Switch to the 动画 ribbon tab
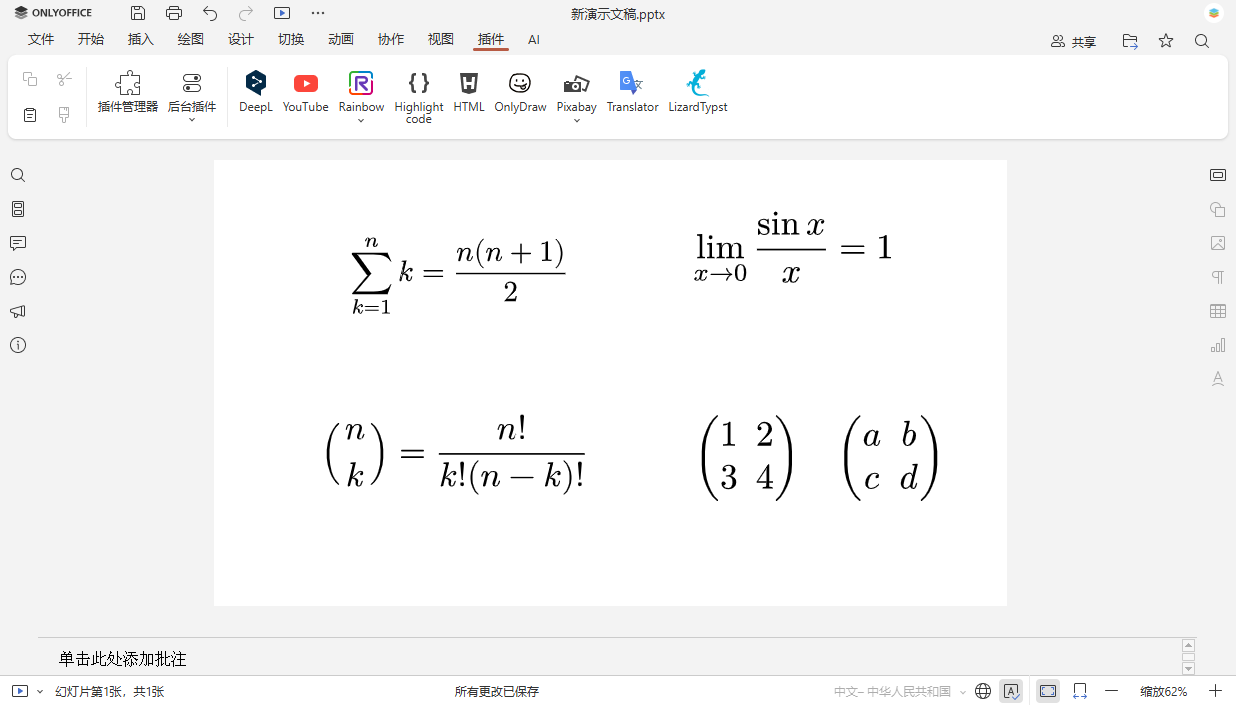 [x=341, y=39]
